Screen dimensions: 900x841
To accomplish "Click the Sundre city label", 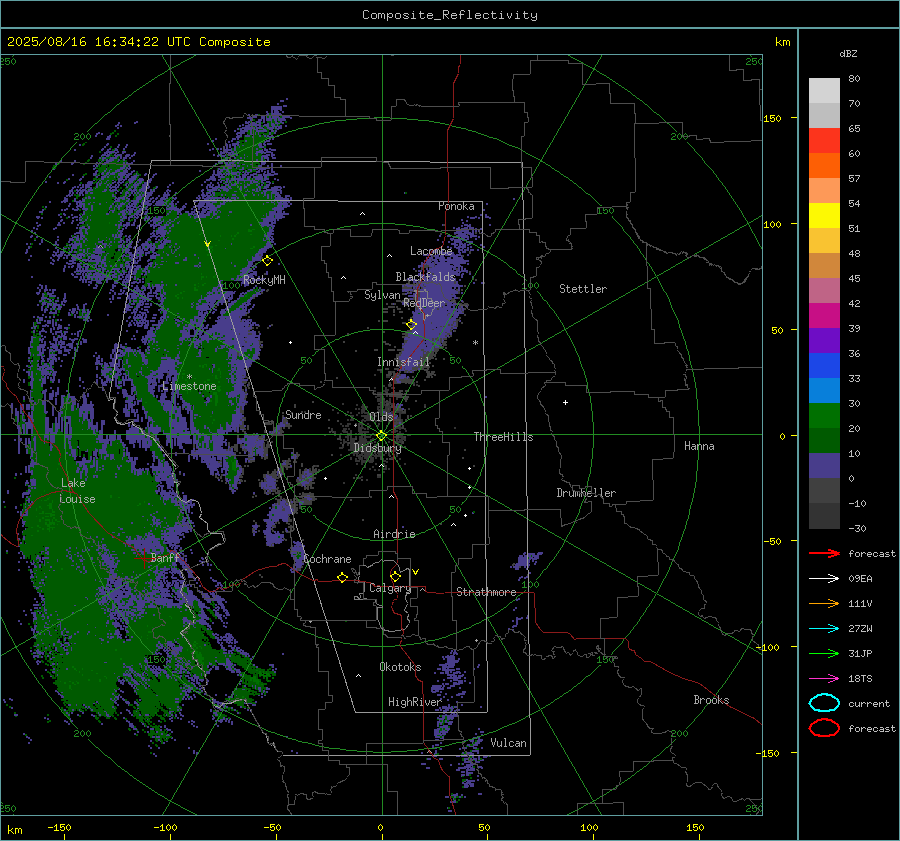I will pos(303,415).
